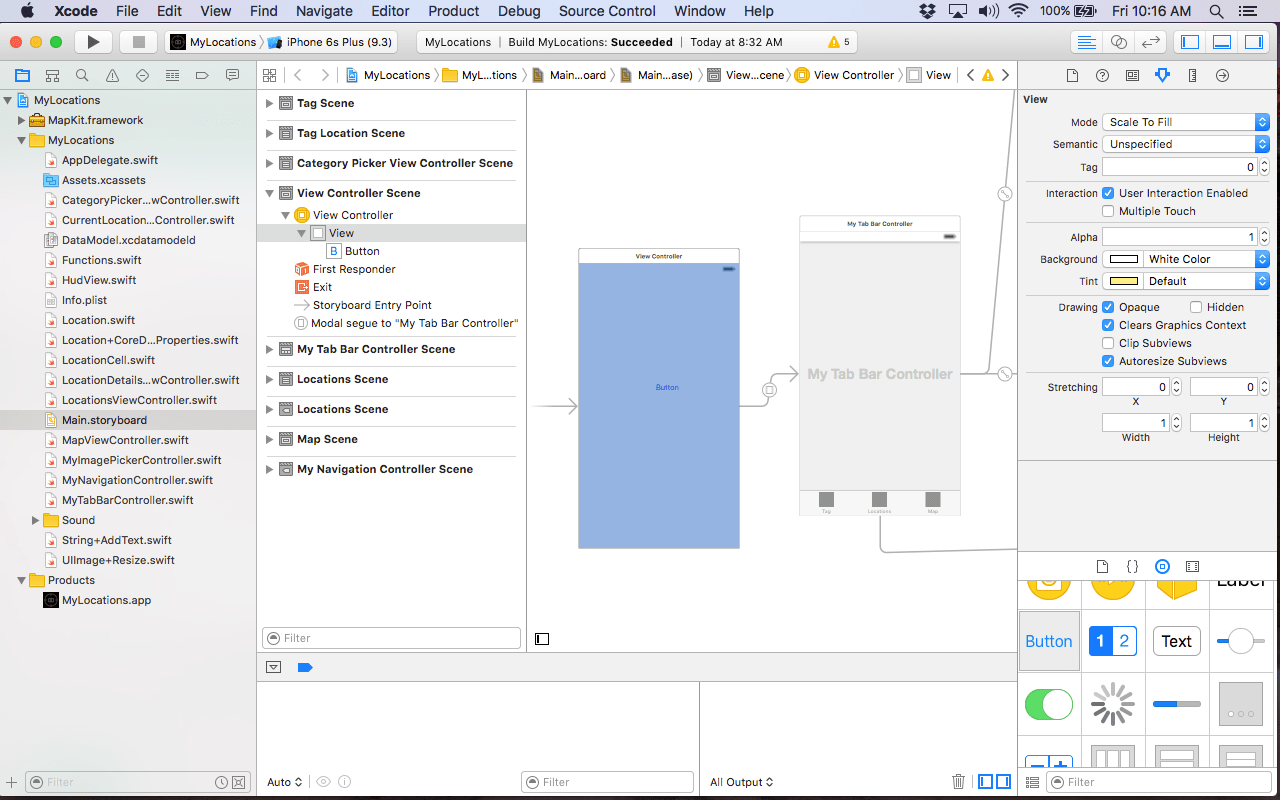This screenshot has width=1280, height=800.
Task: Hide the Navigator pane
Action: coord(1190,42)
